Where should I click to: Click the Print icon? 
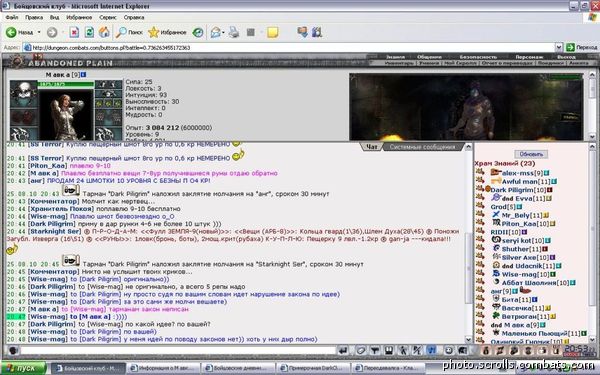click(234, 33)
